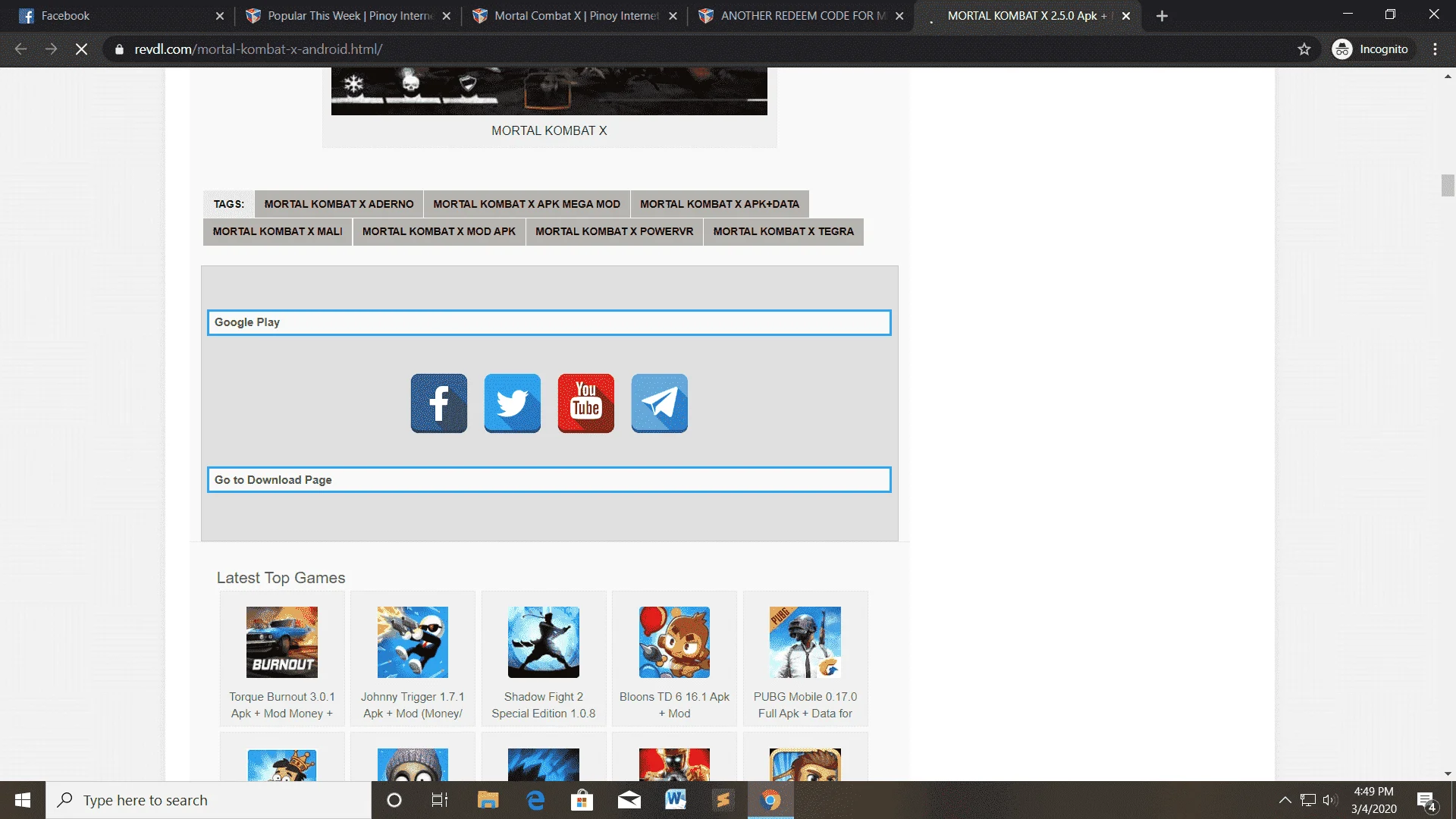1456x819 pixels.
Task: Open Cortana from the taskbar
Action: click(x=394, y=800)
